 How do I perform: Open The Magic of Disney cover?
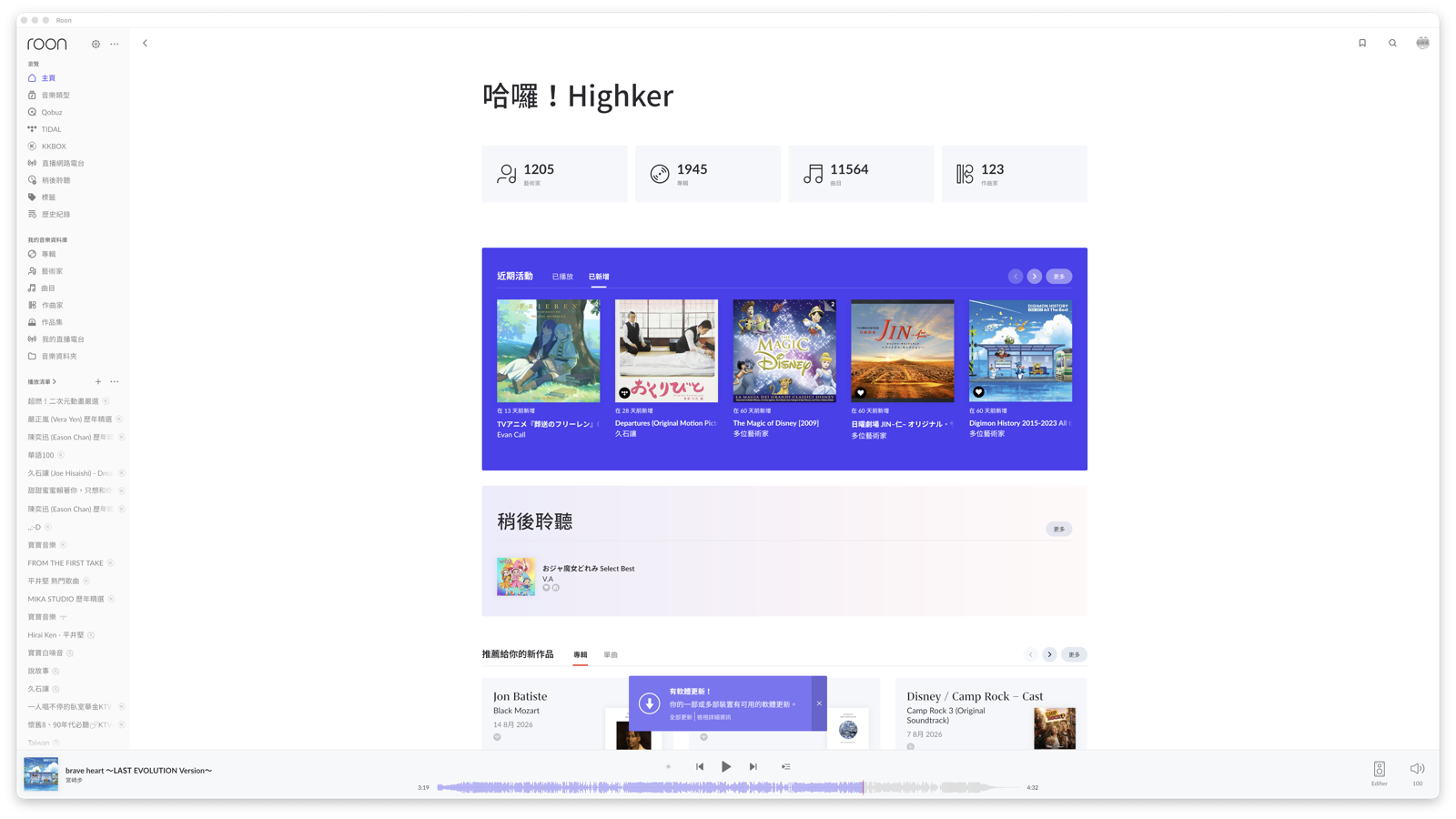(784, 350)
